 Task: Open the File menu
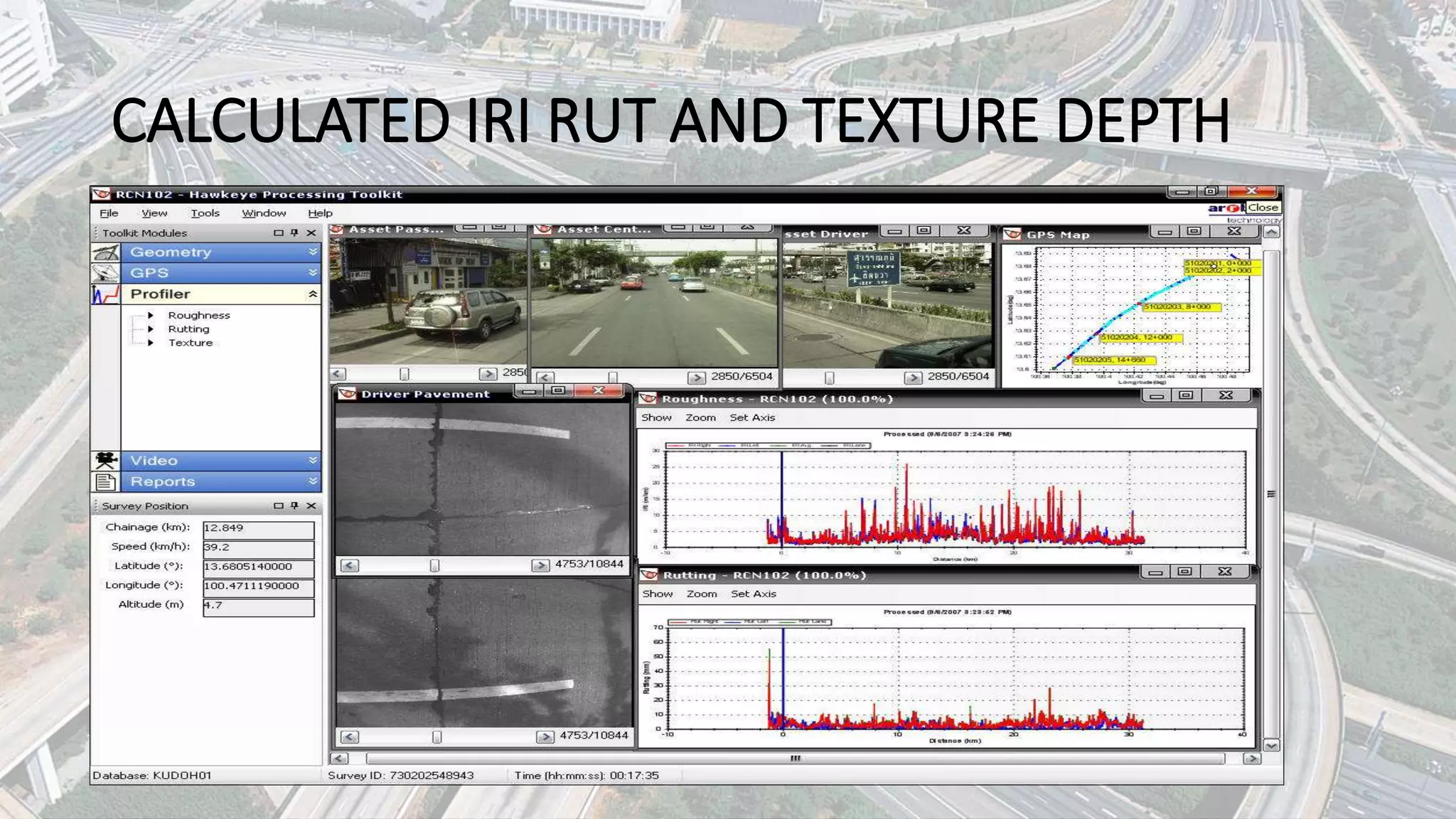tap(109, 213)
